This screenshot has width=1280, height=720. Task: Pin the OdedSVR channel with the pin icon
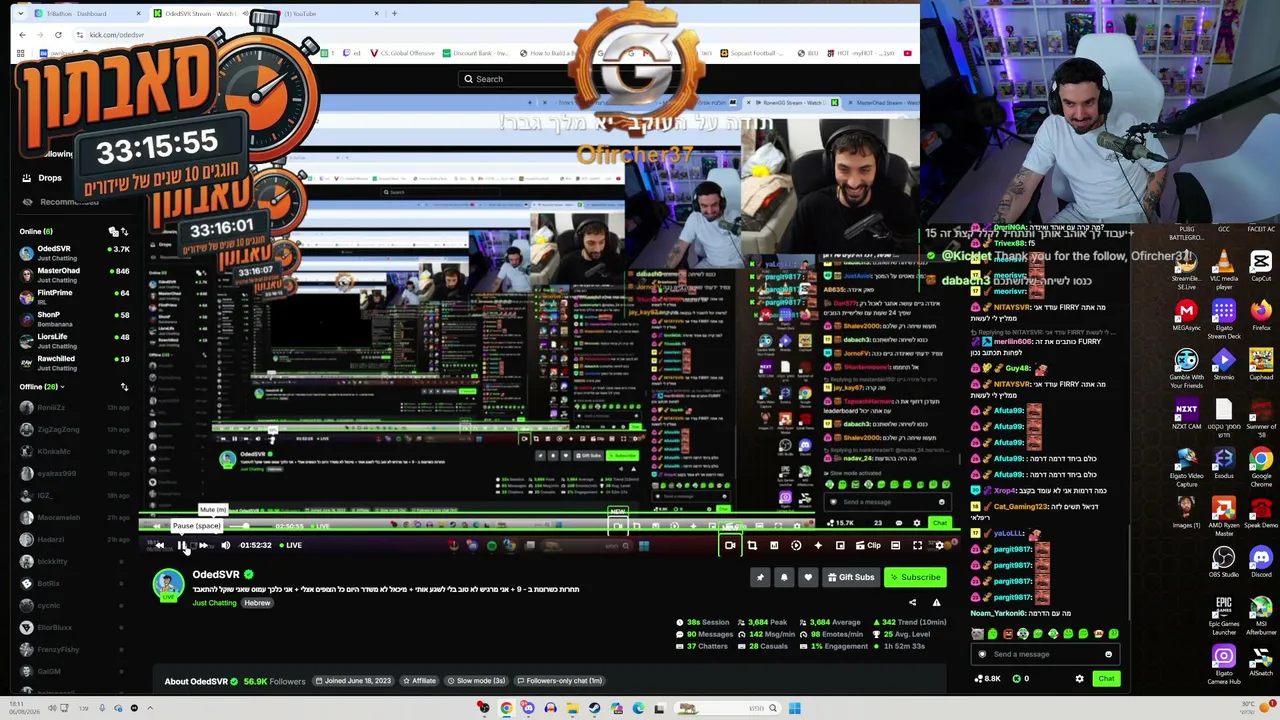point(760,577)
